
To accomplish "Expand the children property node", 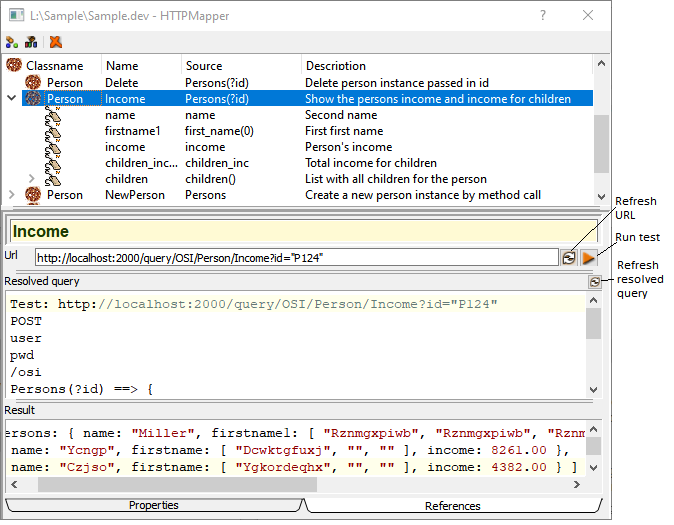I will click(x=31, y=179).
